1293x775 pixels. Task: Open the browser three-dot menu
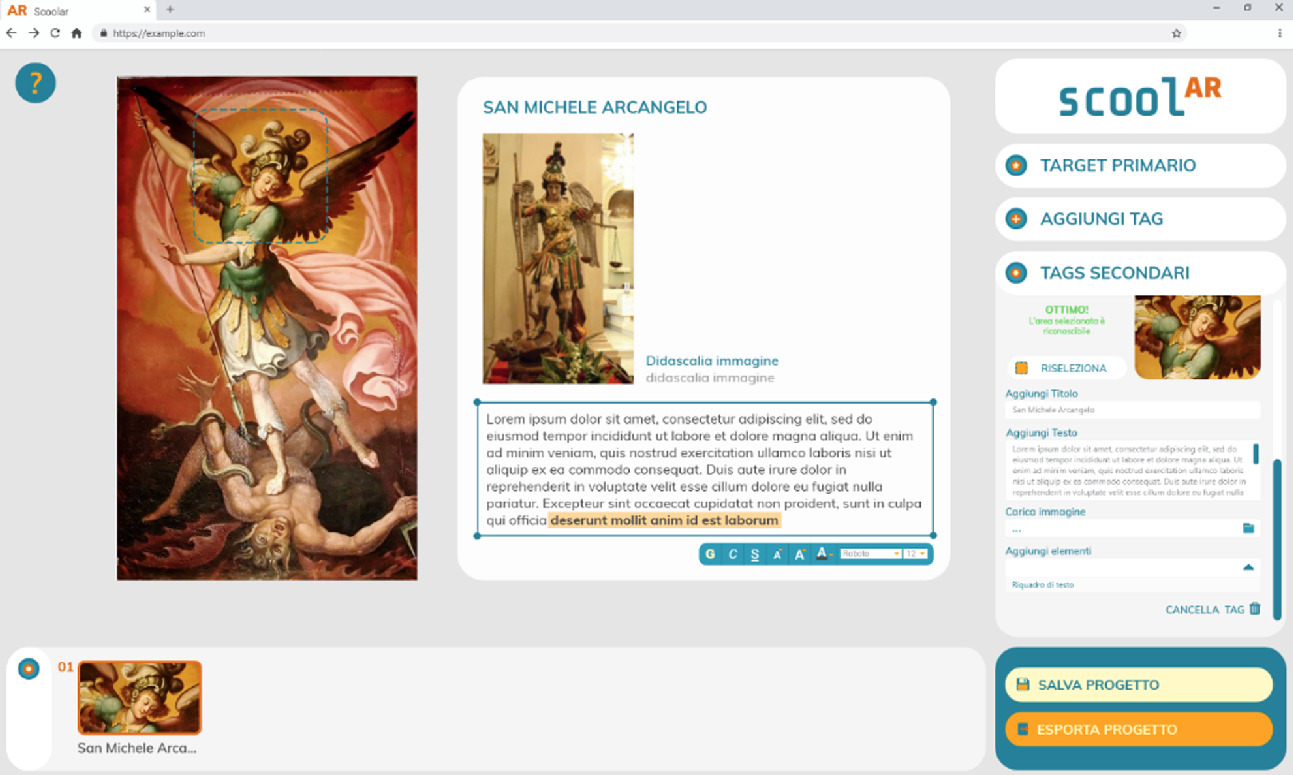(x=1280, y=33)
